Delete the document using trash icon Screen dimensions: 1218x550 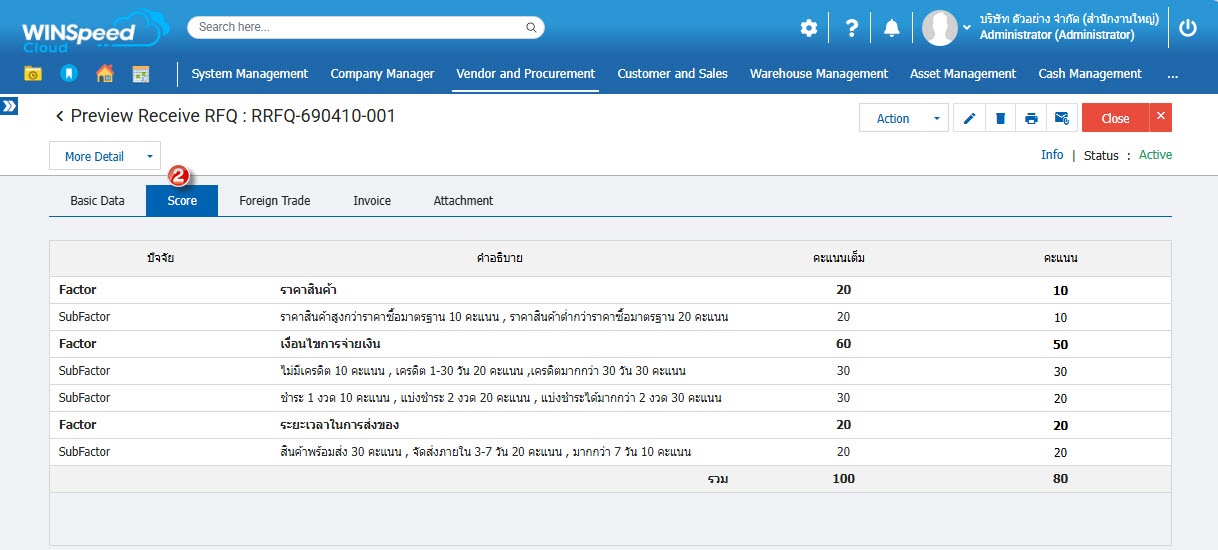coord(1000,119)
